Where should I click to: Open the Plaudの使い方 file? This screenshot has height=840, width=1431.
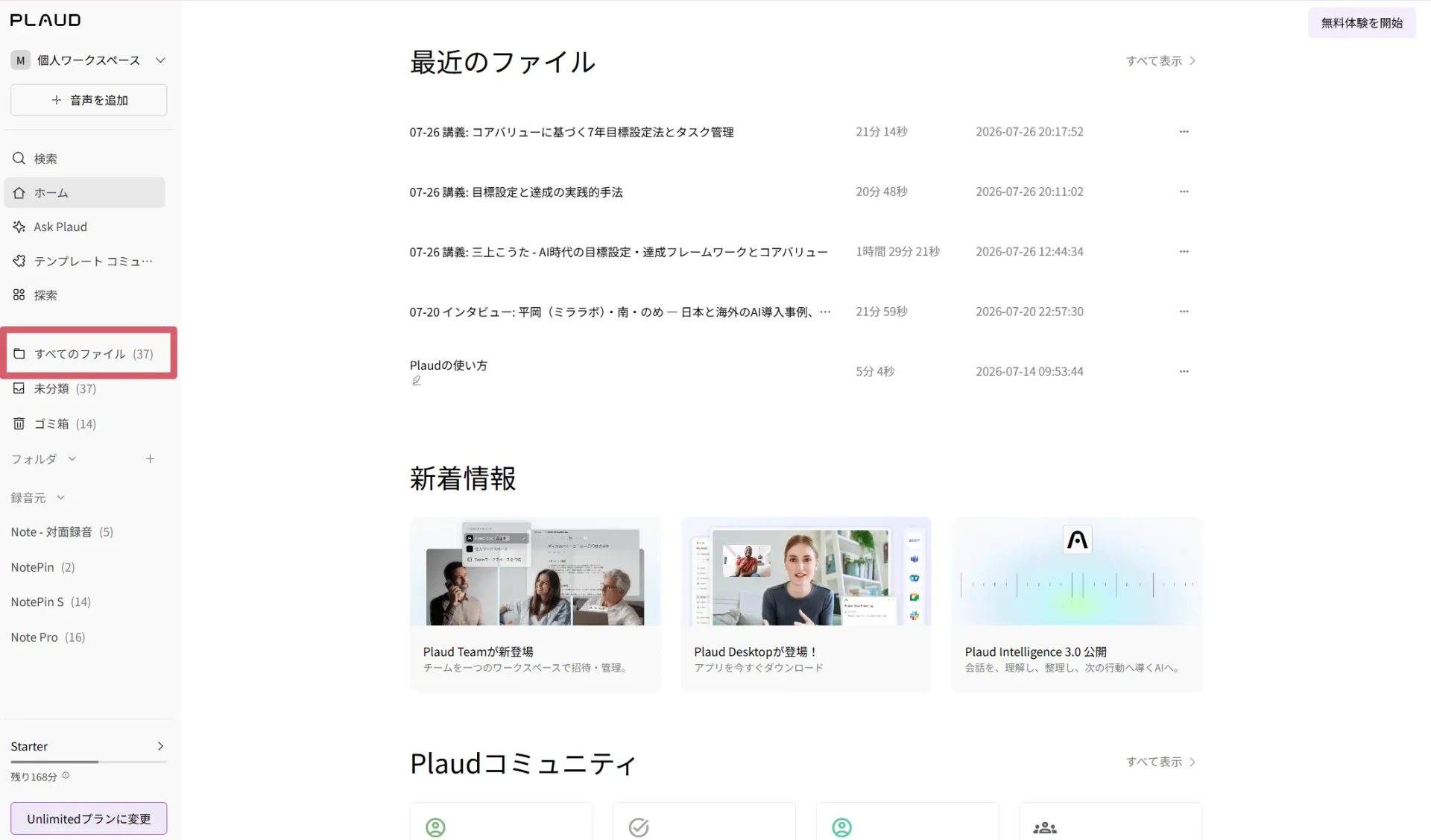point(448,365)
